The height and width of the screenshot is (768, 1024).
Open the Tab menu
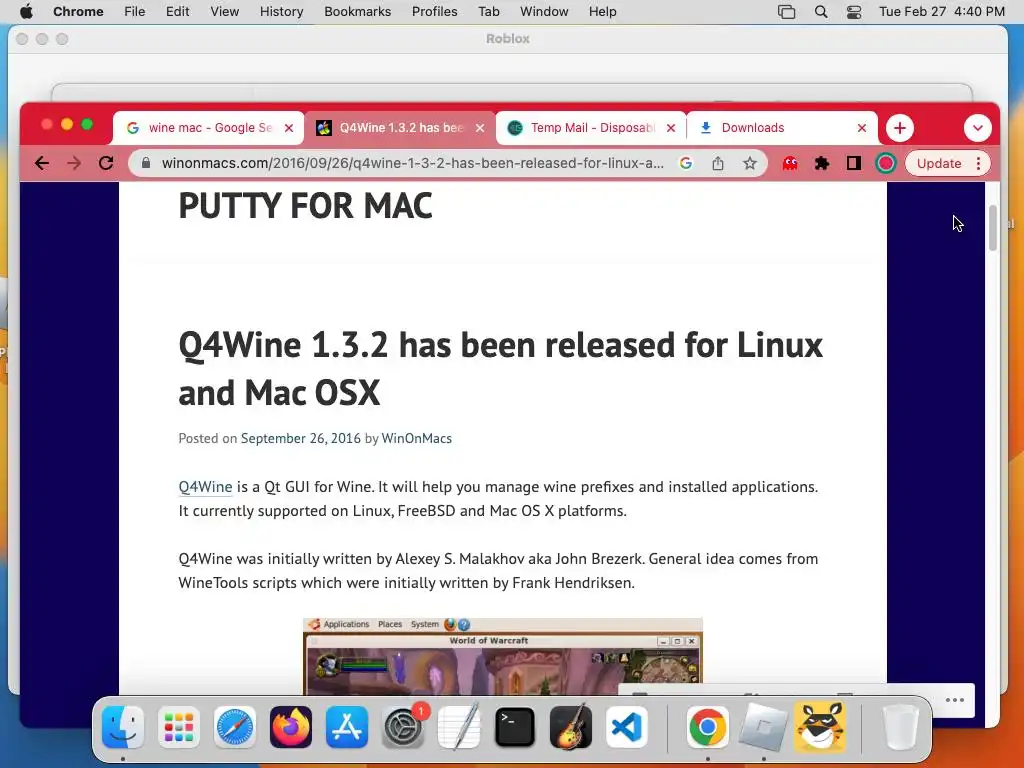tap(488, 12)
